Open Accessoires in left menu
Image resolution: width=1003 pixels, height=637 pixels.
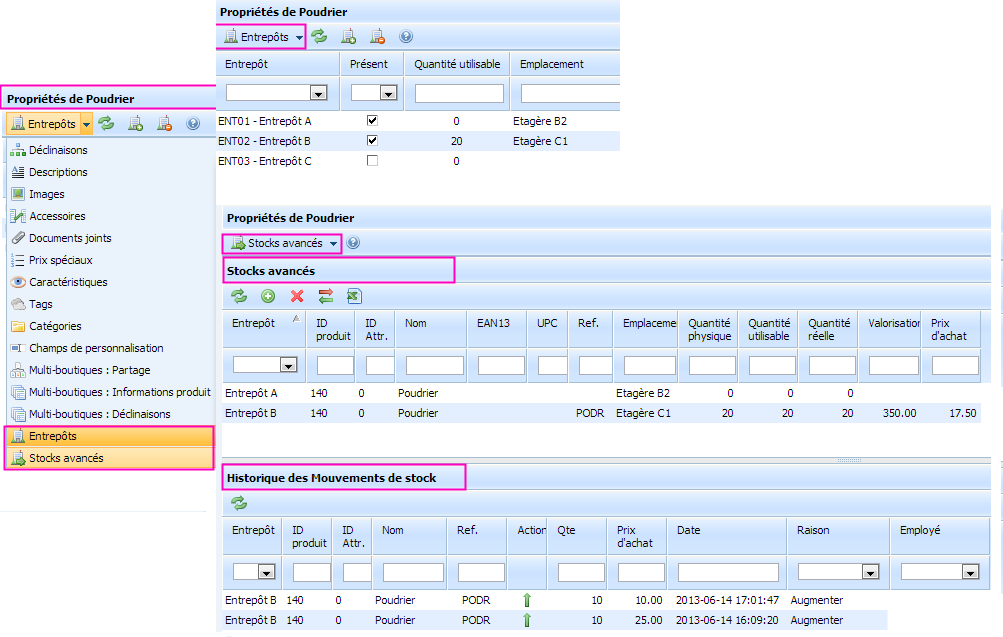click(x=56, y=216)
